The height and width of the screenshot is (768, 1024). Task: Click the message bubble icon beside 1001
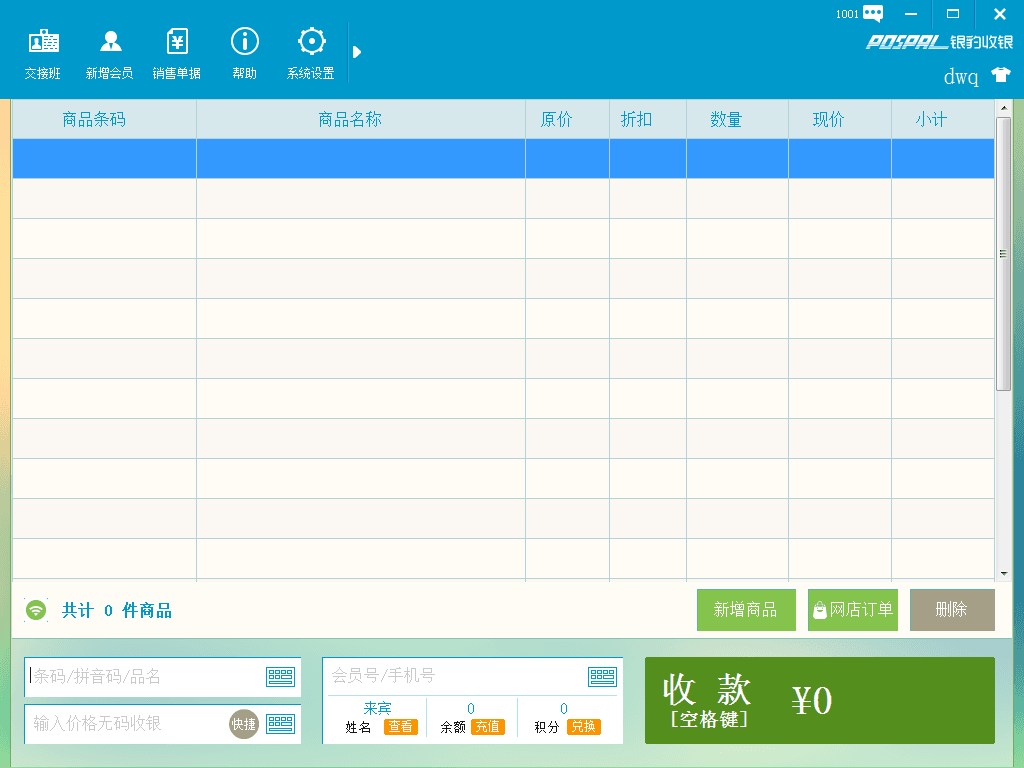tap(873, 14)
